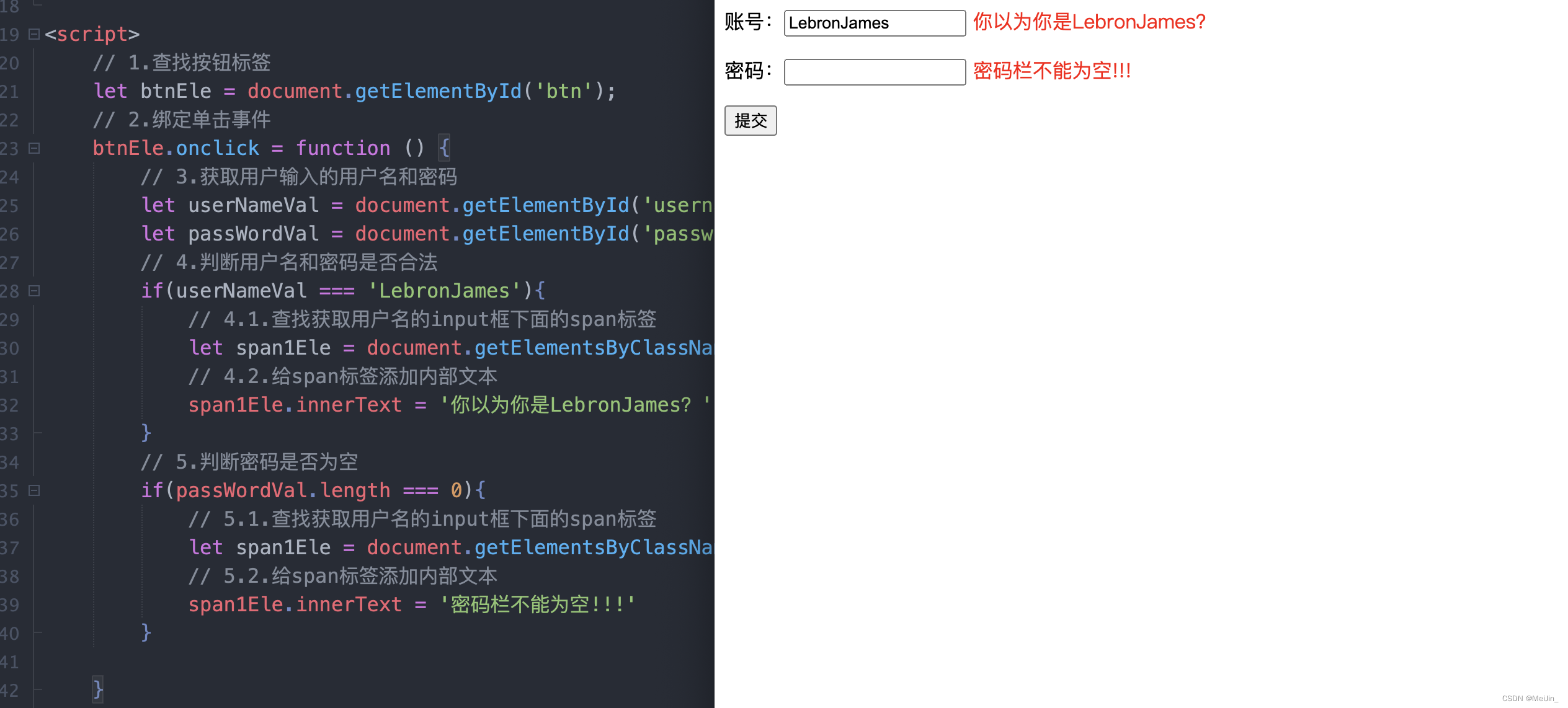Click the comment // 3.获取用户输入的用户名和密码
1568x708 pixels.
(299, 177)
